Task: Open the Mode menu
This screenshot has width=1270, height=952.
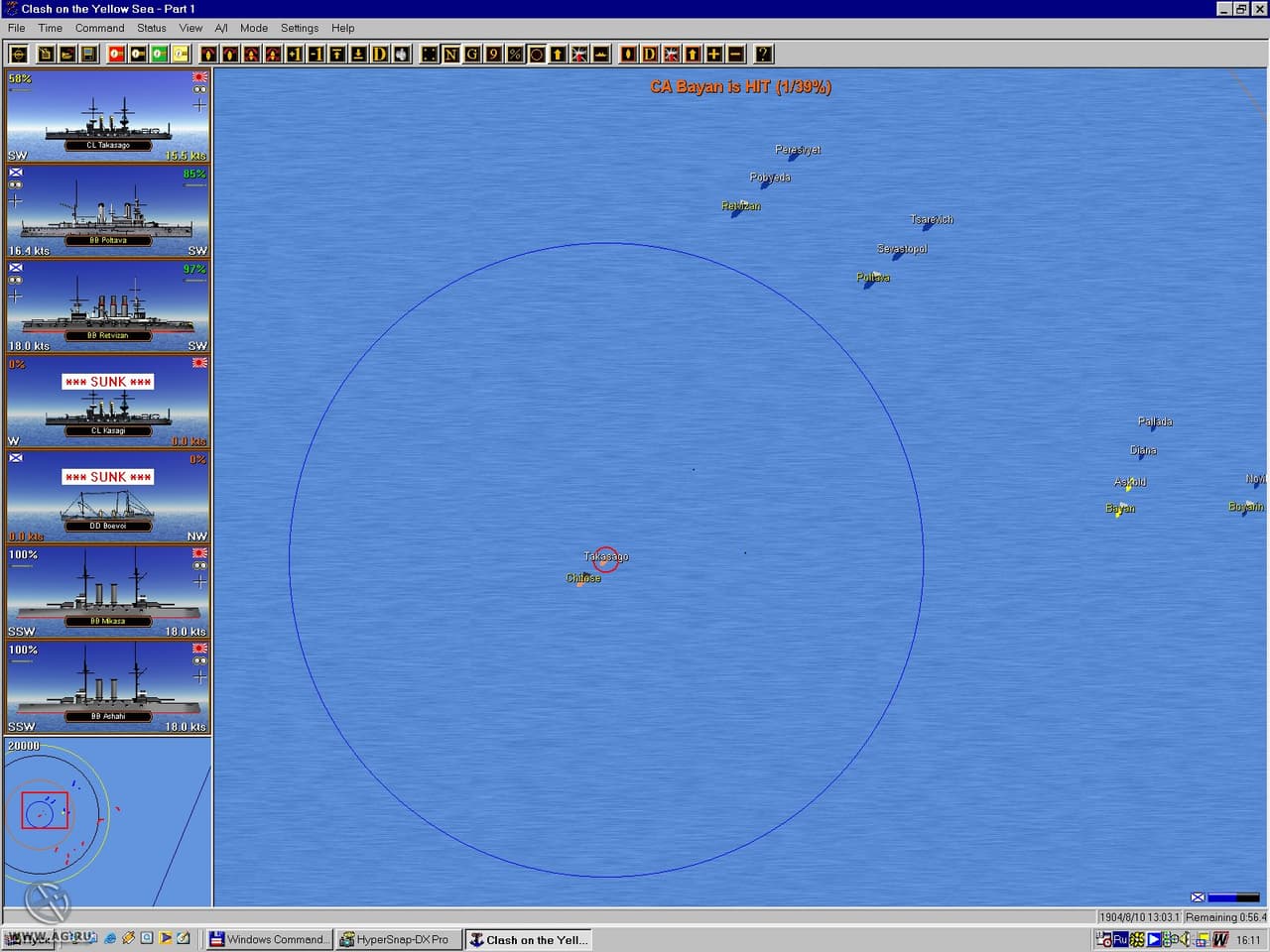Action: [x=254, y=28]
